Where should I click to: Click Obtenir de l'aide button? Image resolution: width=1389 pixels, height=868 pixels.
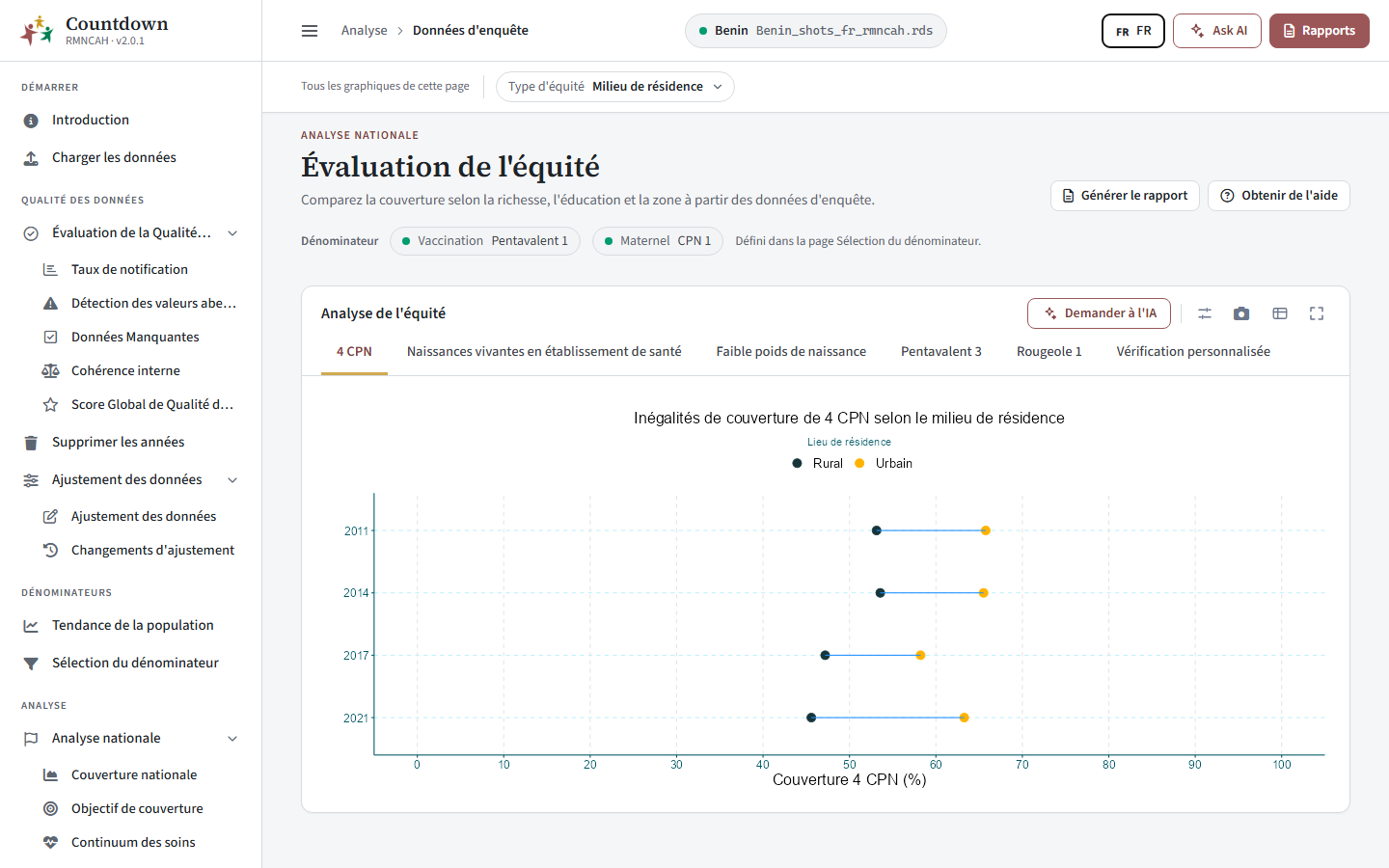coord(1279,196)
